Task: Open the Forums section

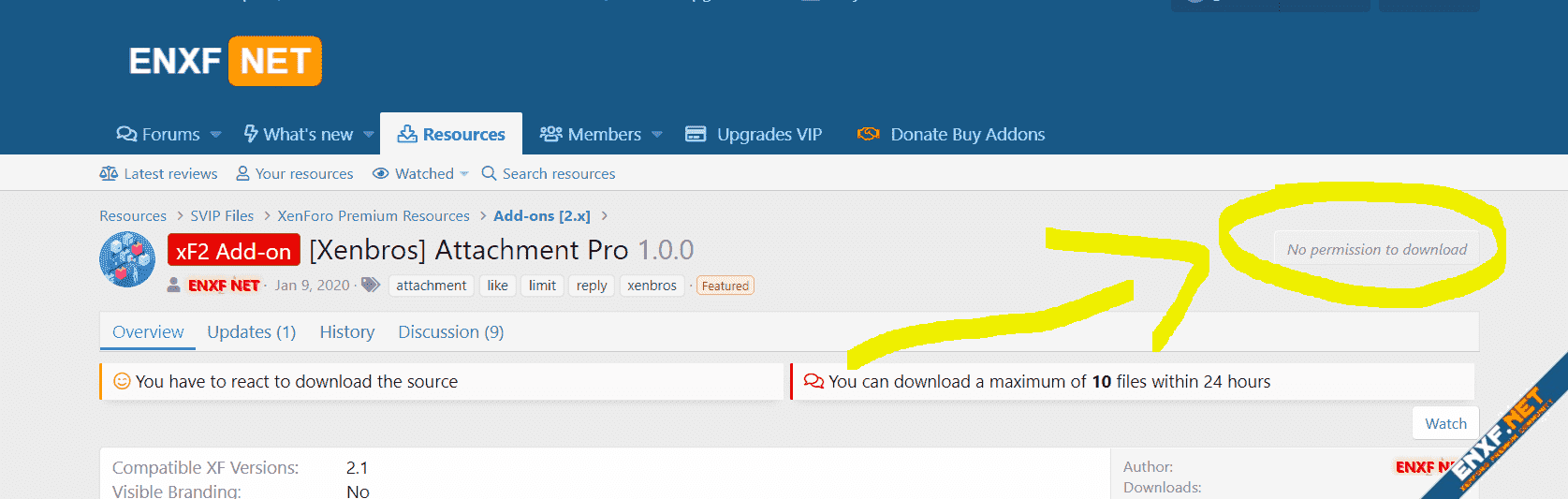Action: coord(158,134)
